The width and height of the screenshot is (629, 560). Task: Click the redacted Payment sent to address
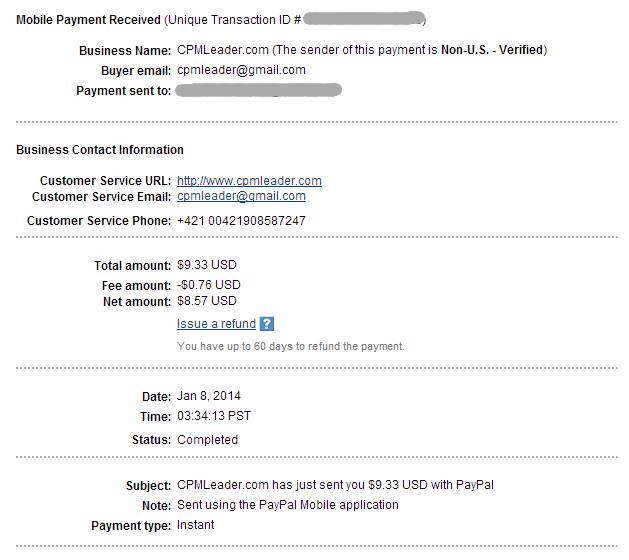point(258,90)
